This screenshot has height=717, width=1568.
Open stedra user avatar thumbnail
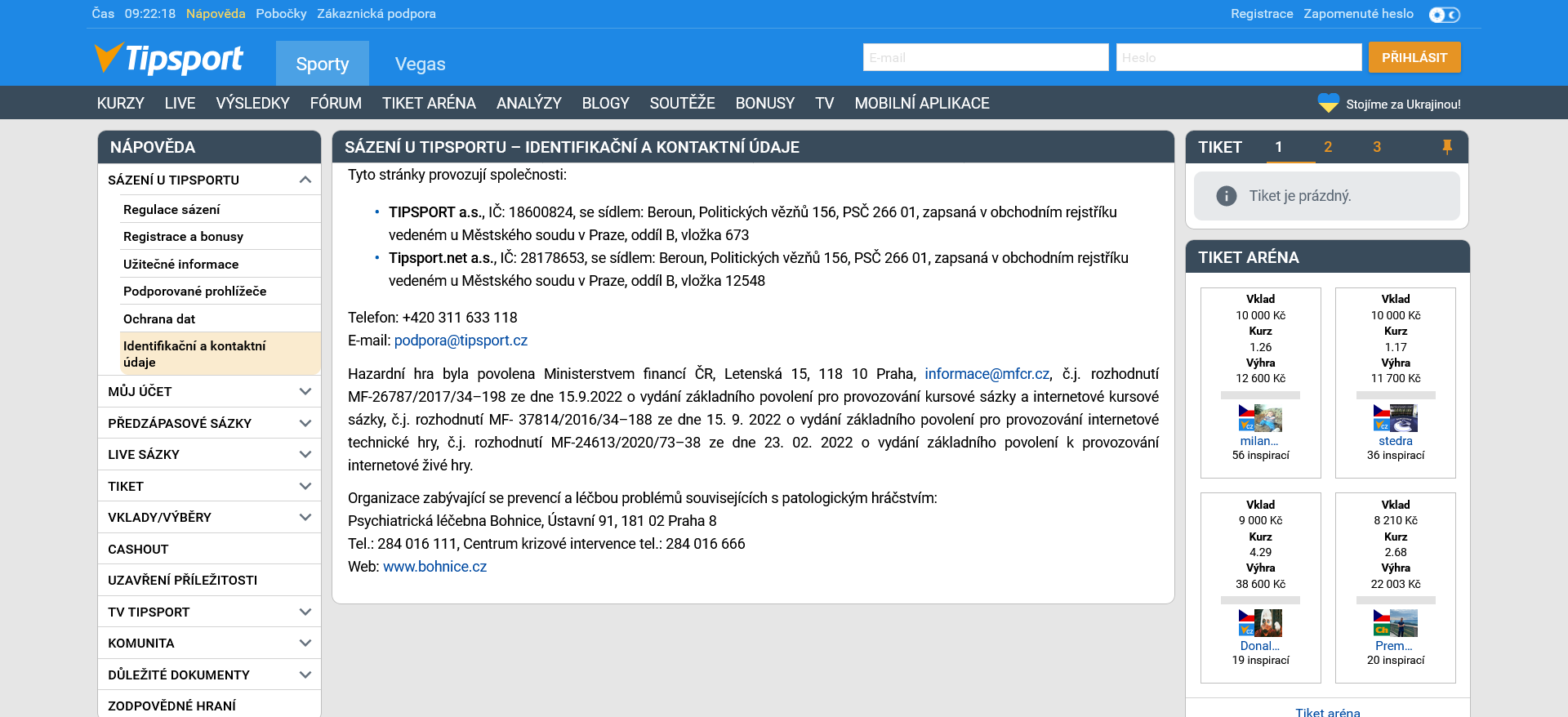[1403, 418]
